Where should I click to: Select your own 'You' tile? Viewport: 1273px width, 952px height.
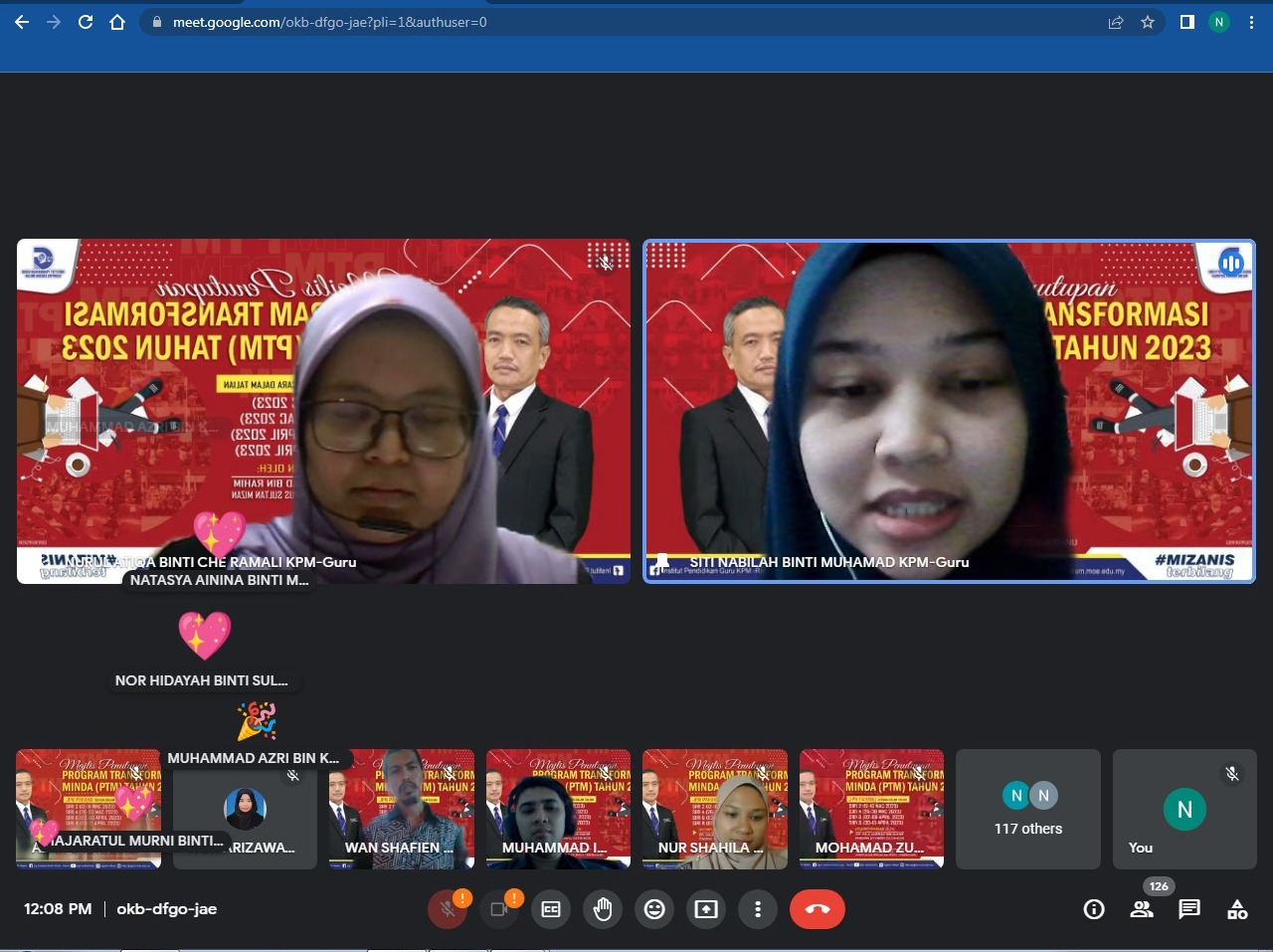click(x=1184, y=809)
